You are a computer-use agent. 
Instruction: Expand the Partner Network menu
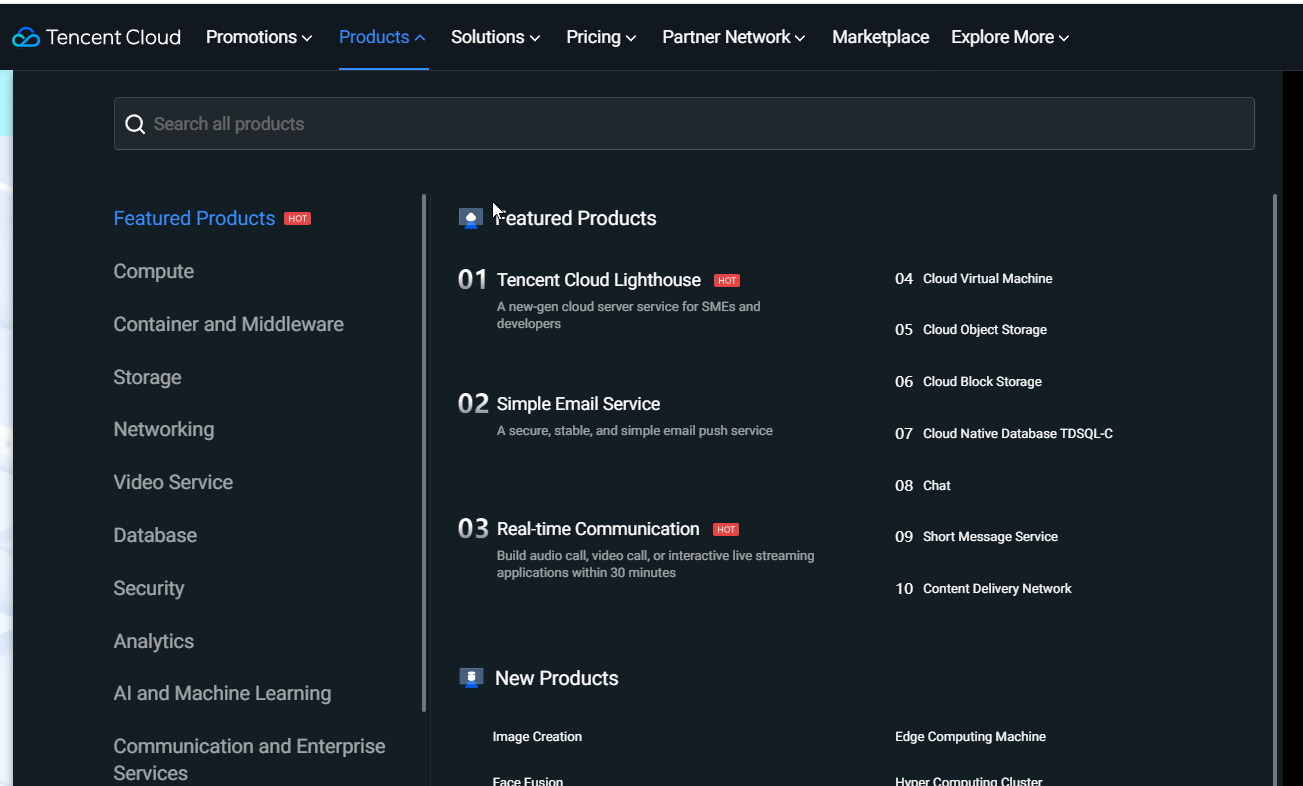click(734, 37)
